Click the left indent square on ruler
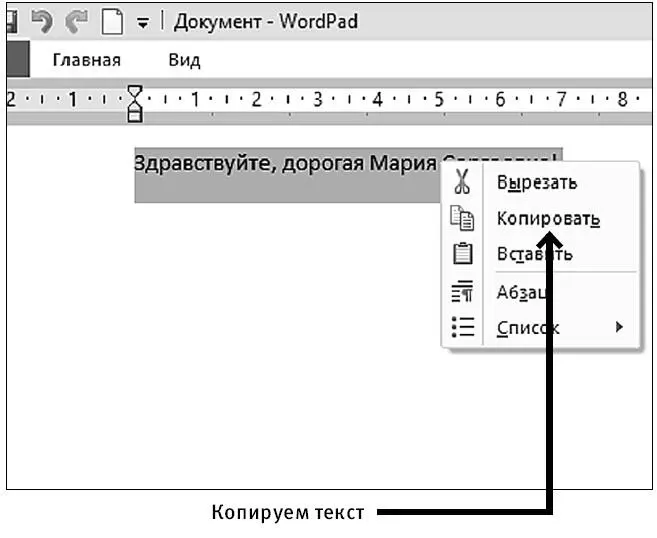This screenshot has width=657, height=538. click(135, 114)
